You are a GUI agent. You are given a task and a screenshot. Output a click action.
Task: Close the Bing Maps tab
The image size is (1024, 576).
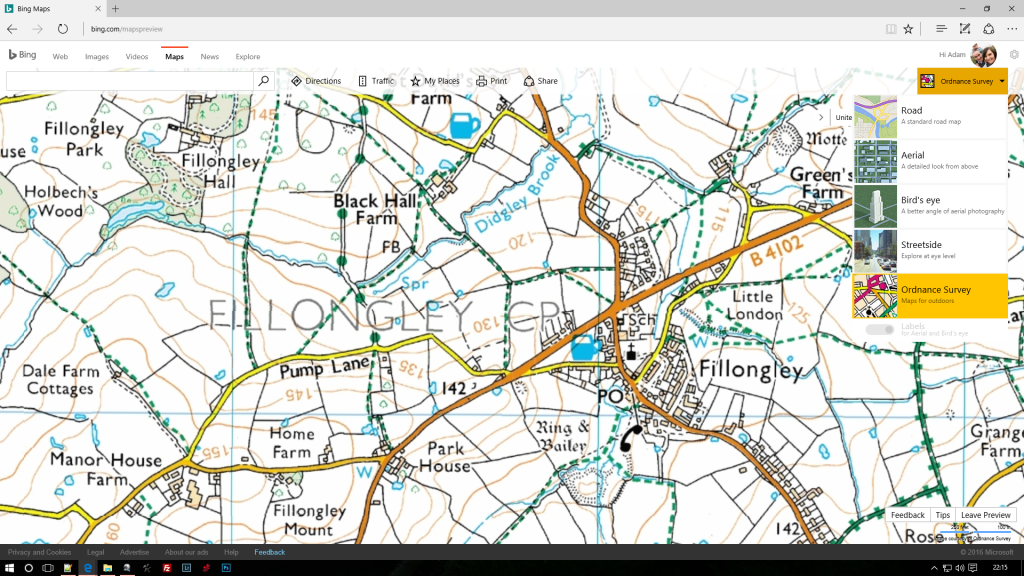(x=98, y=8)
